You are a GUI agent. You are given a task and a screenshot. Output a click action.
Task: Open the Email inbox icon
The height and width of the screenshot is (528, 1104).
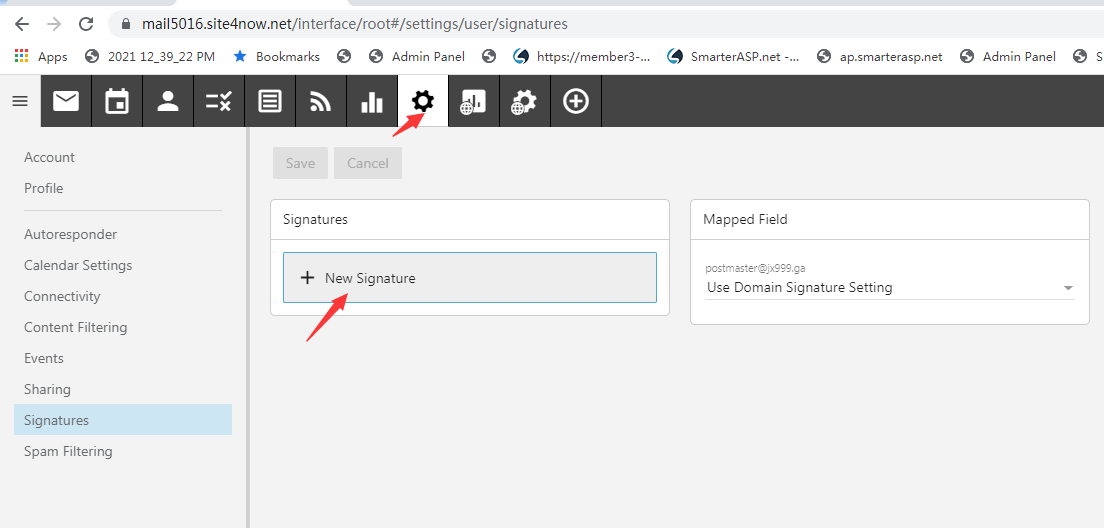click(66, 101)
